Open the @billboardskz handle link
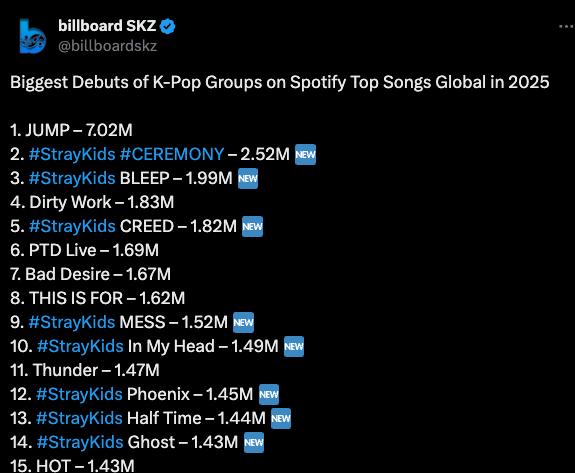This screenshot has width=575, height=473. (107, 46)
